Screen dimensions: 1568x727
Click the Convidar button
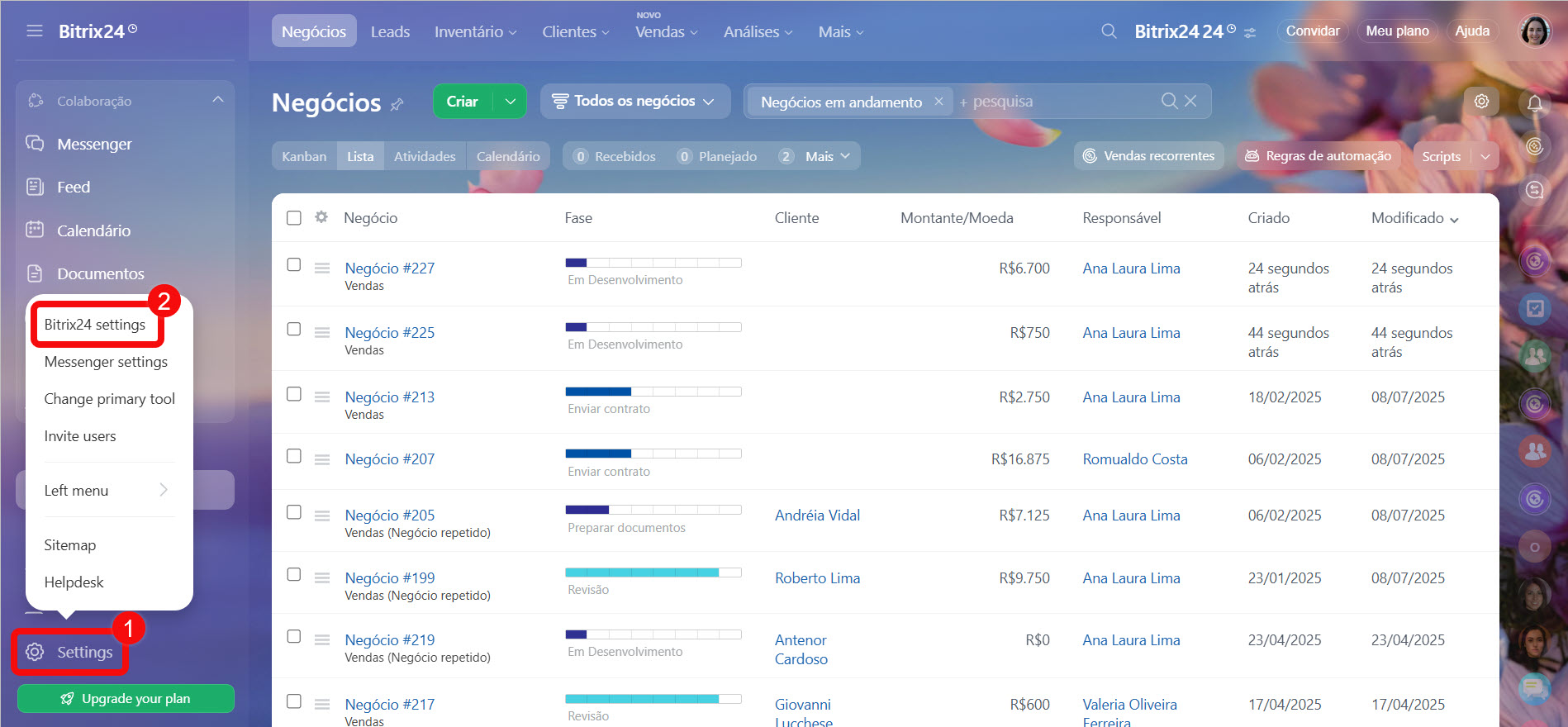tap(1313, 31)
